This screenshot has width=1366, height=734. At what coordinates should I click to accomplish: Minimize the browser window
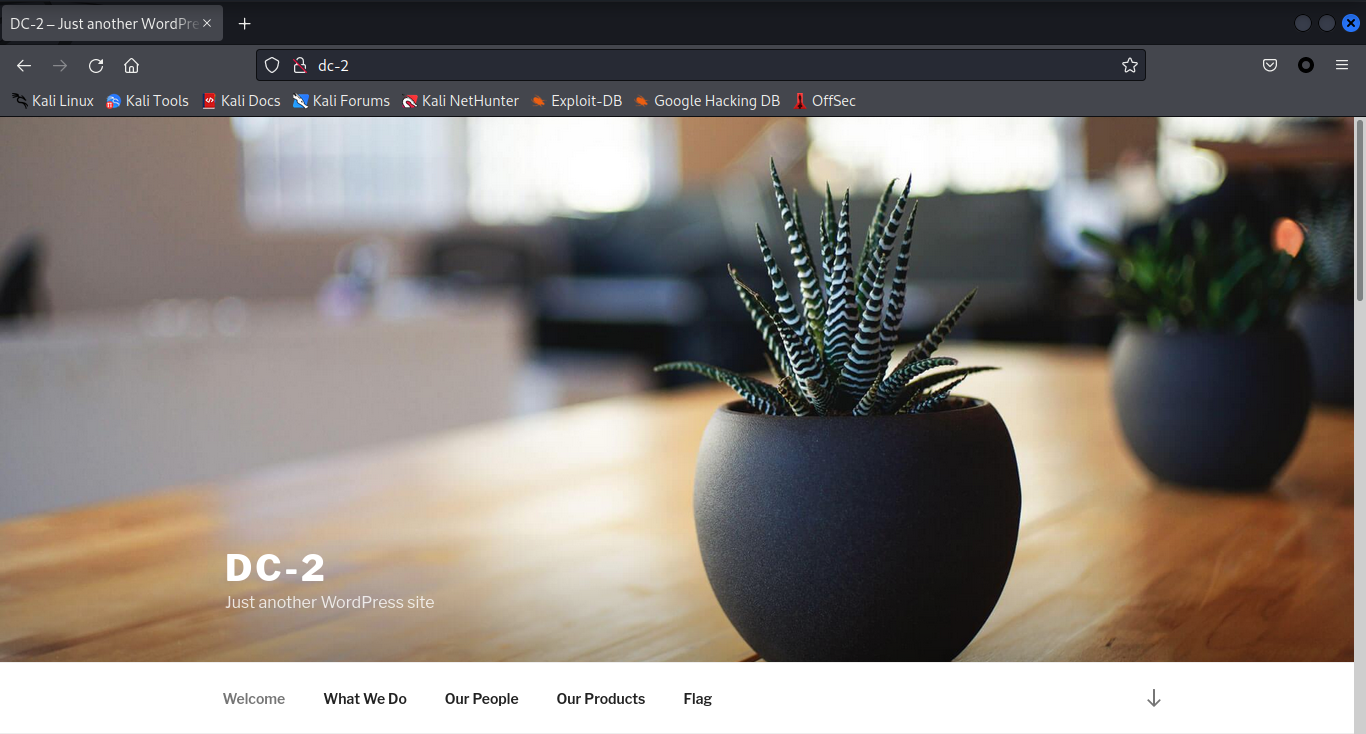(1302, 23)
